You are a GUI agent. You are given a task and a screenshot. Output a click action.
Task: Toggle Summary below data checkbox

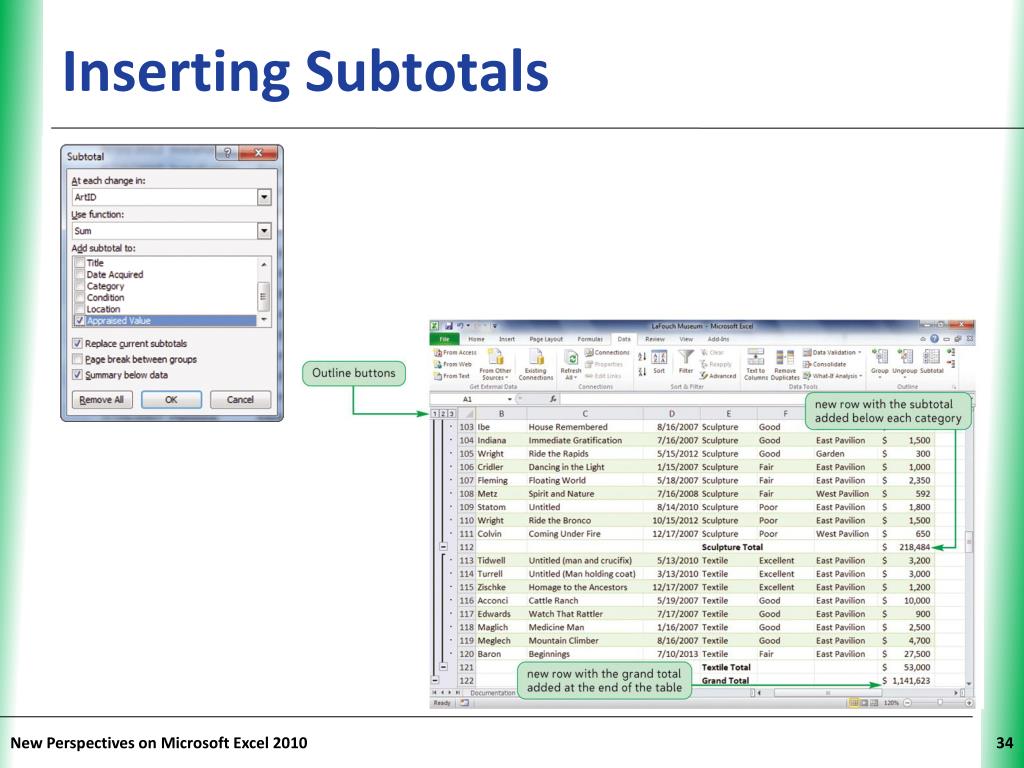coord(77,375)
